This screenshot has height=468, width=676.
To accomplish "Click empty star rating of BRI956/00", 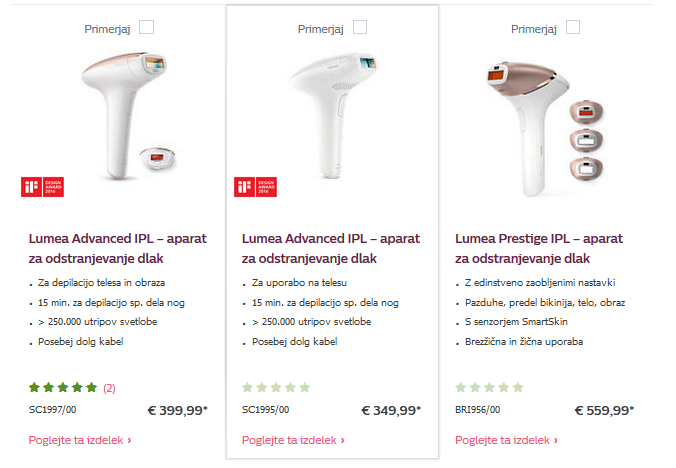I will (x=489, y=387).
